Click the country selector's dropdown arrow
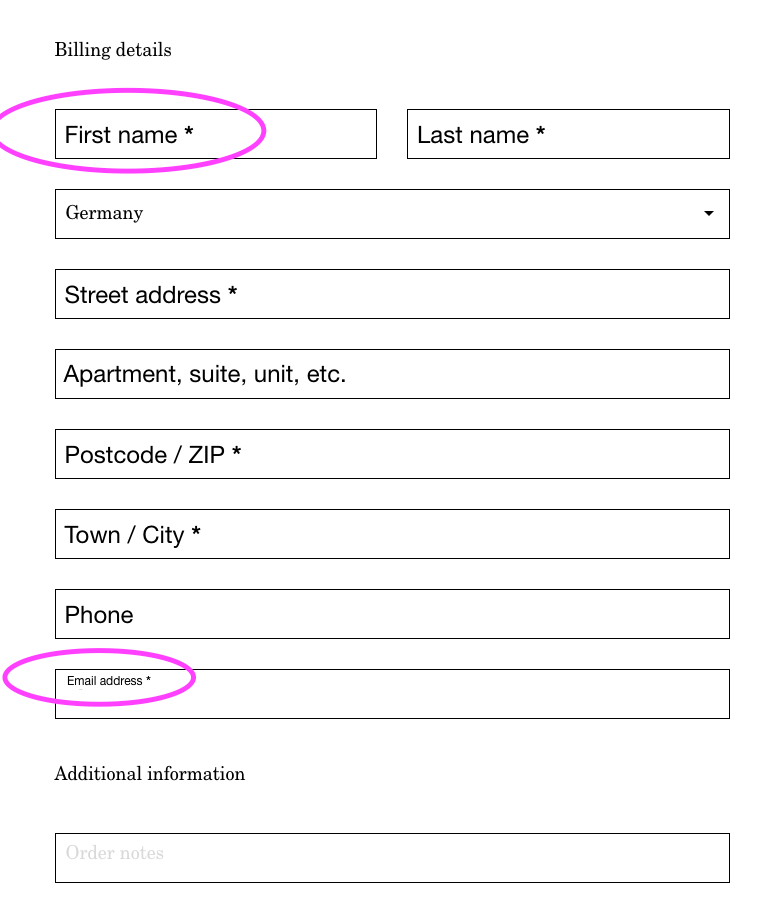Viewport: 773px width, 913px height. pos(709,214)
